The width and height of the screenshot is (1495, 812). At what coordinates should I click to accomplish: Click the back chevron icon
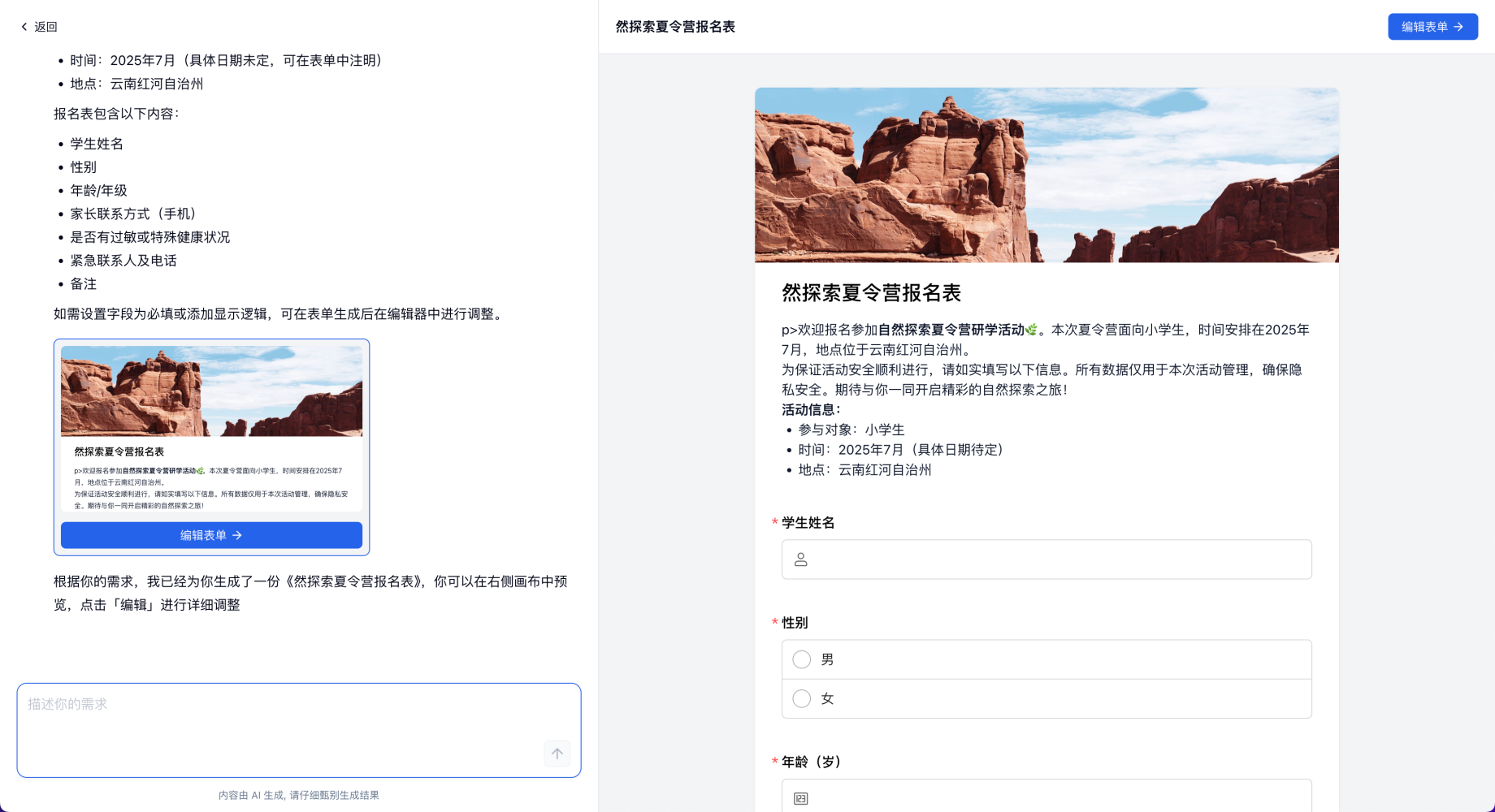24,27
